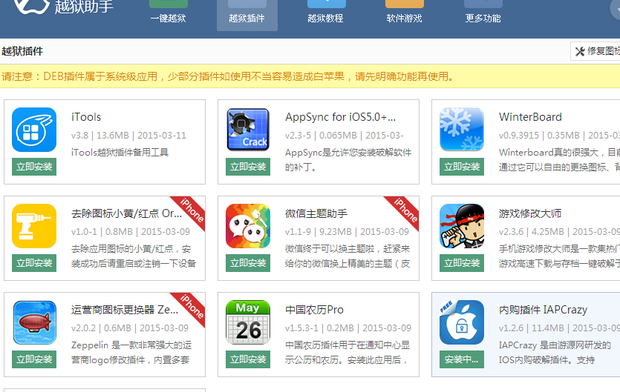620x392 pixels.
Task: Click the 越狱插件 section heading
Action: (22, 51)
